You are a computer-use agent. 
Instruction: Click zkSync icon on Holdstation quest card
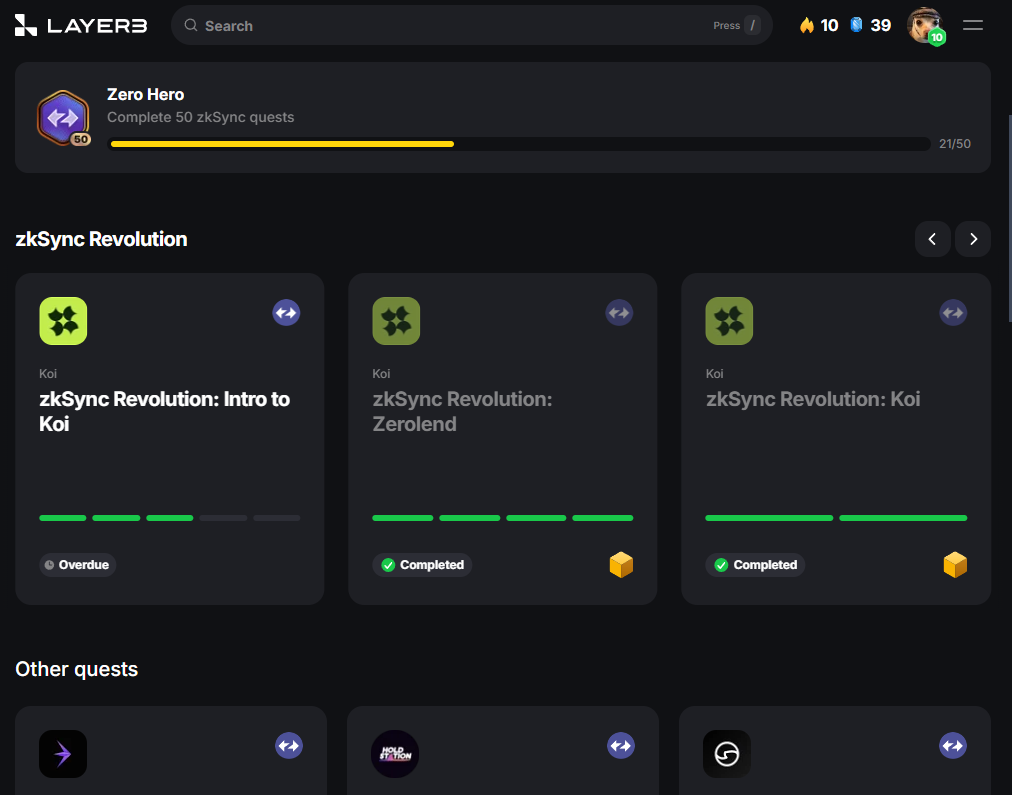[621, 746]
